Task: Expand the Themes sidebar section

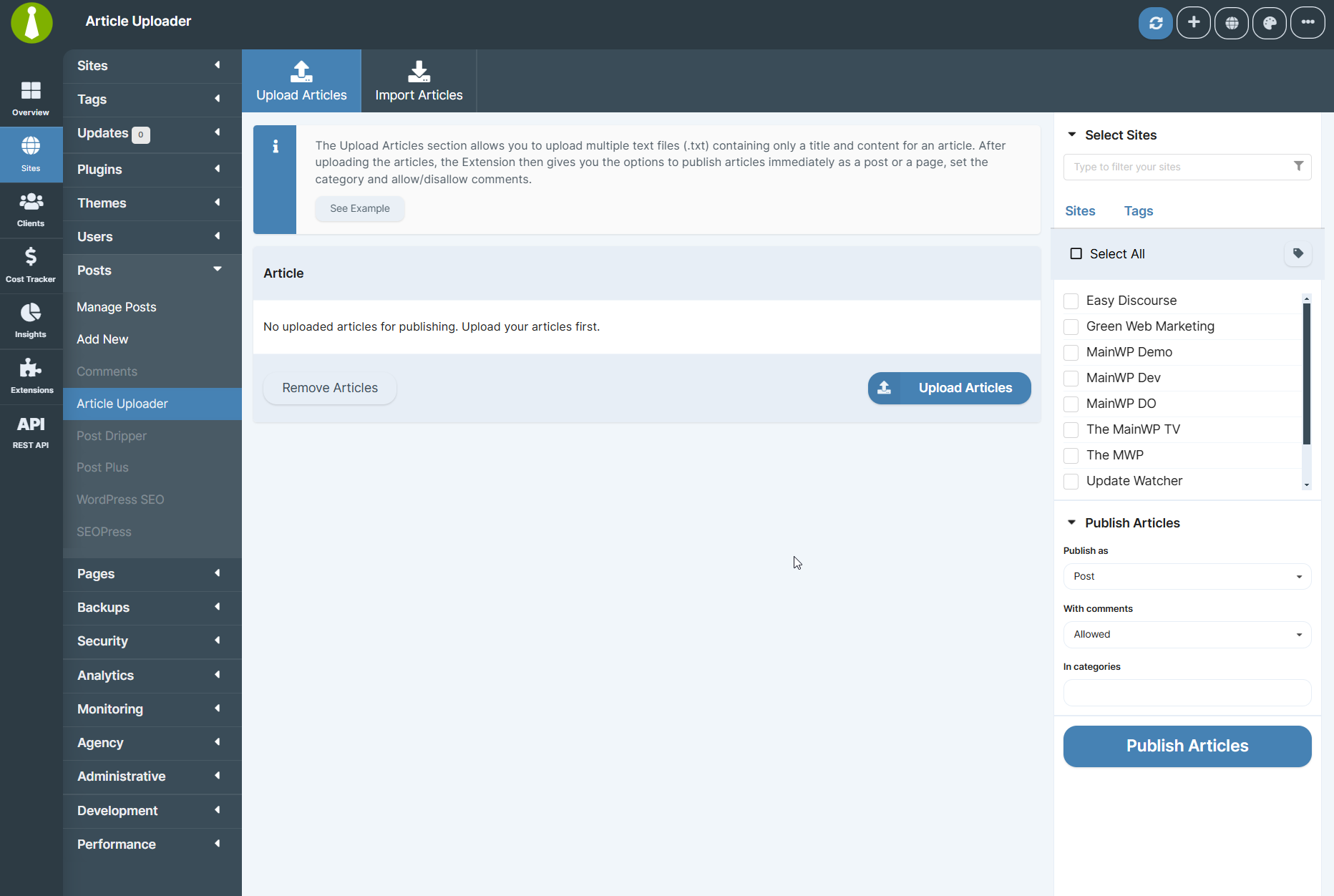Action: pyautogui.click(x=151, y=203)
